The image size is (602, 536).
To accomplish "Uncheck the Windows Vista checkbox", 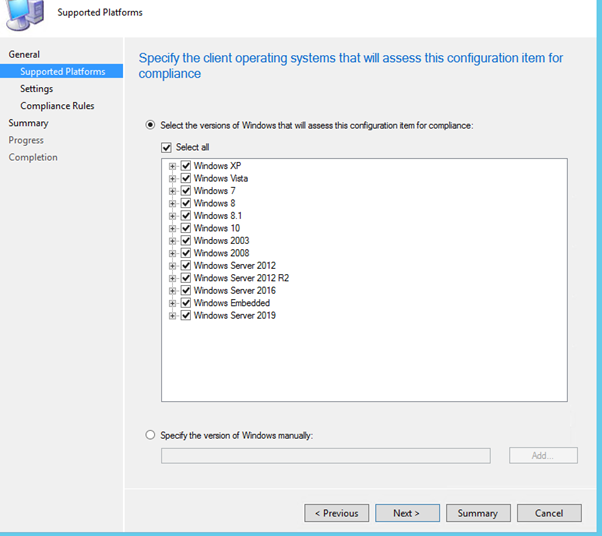I will tap(186, 178).
